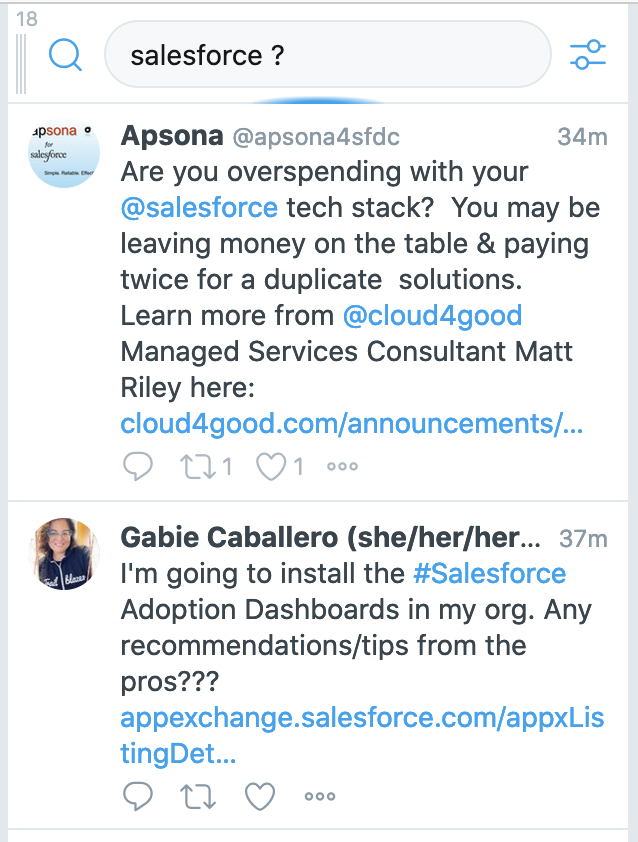Reply to the Apsona tweet
This screenshot has height=842, width=638.
click(x=137, y=466)
